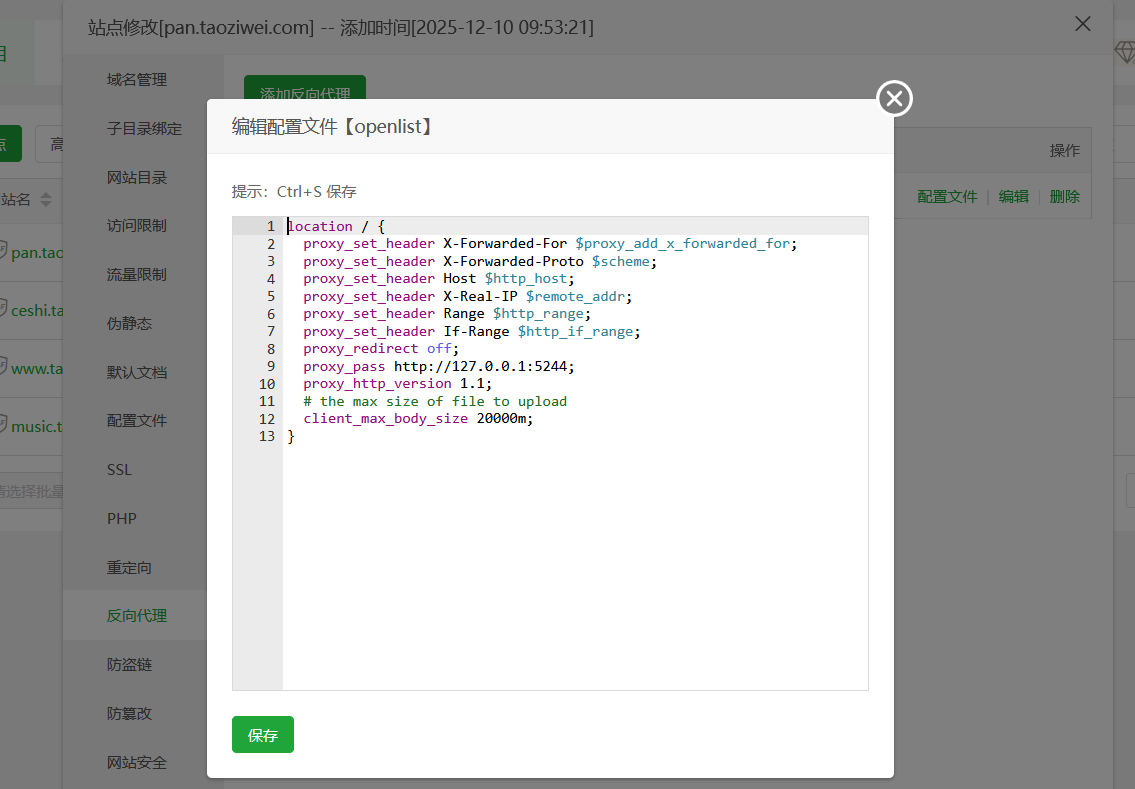Open the 子目录绑定 tab
1135x789 pixels.
coord(144,129)
